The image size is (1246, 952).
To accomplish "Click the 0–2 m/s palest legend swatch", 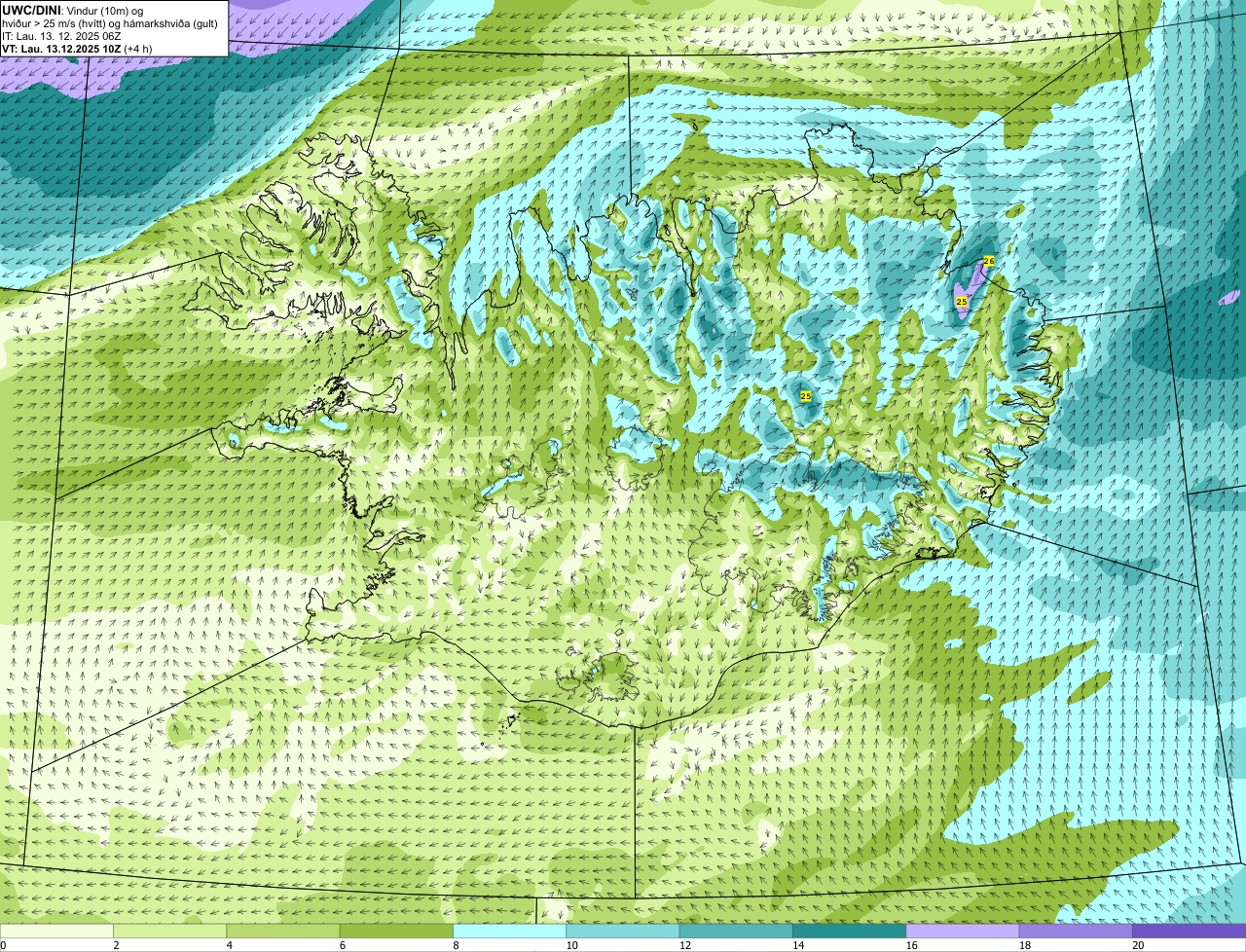I will click(x=56, y=931).
